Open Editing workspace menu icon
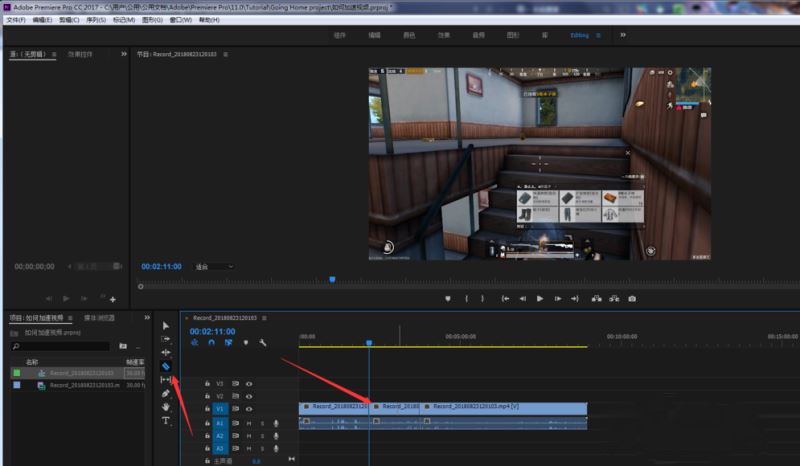Screen dimensions: 800x466 coord(598,36)
